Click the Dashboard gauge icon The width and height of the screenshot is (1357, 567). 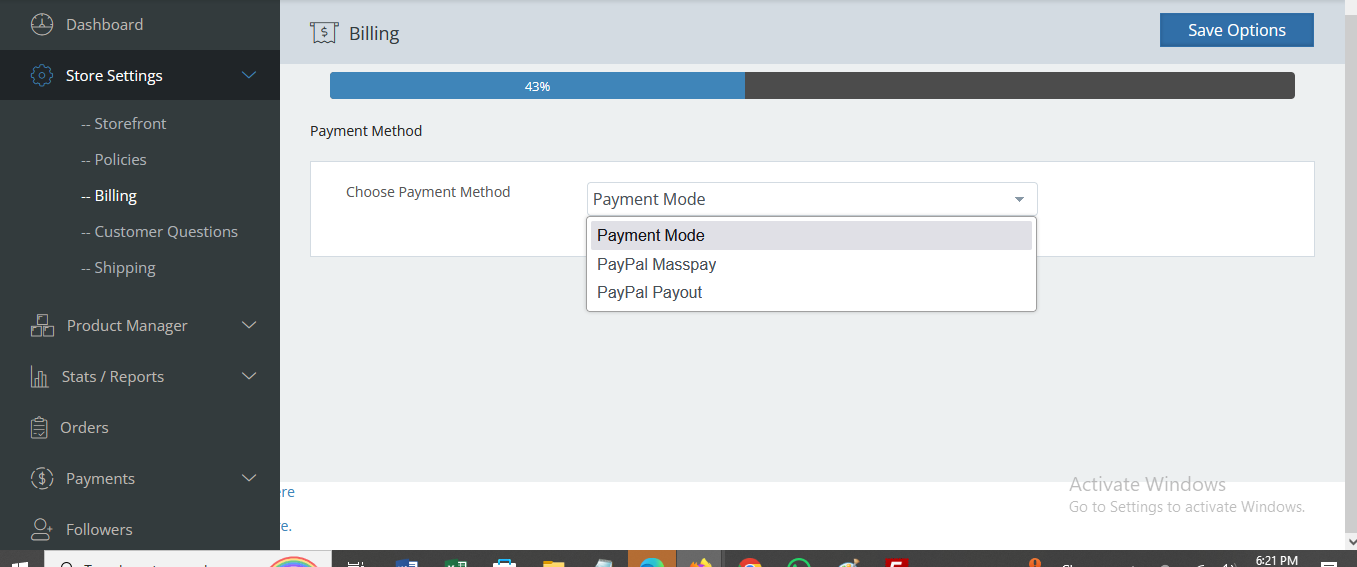coord(41,25)
